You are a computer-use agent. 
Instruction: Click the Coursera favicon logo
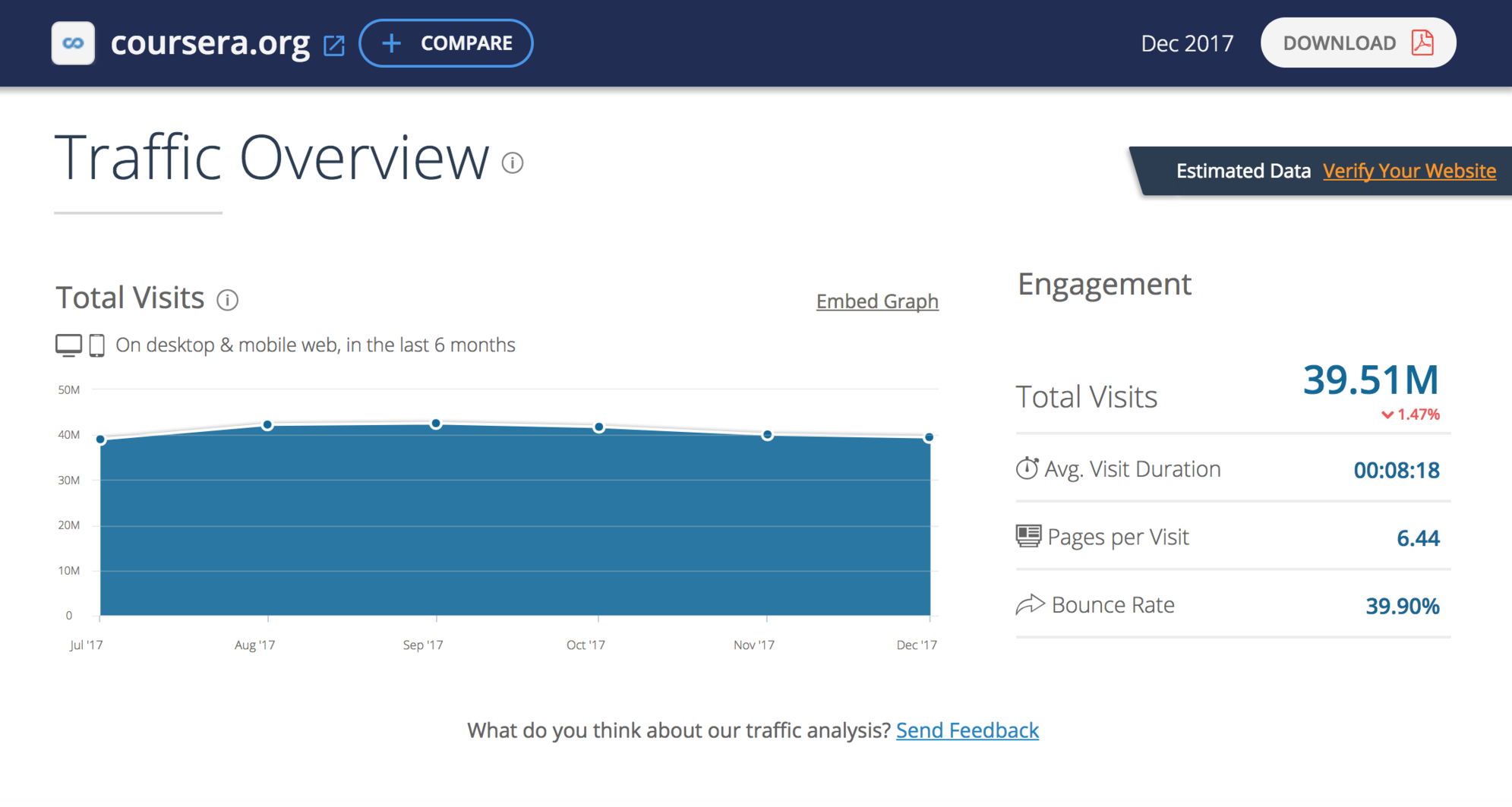tap(73, 43)
